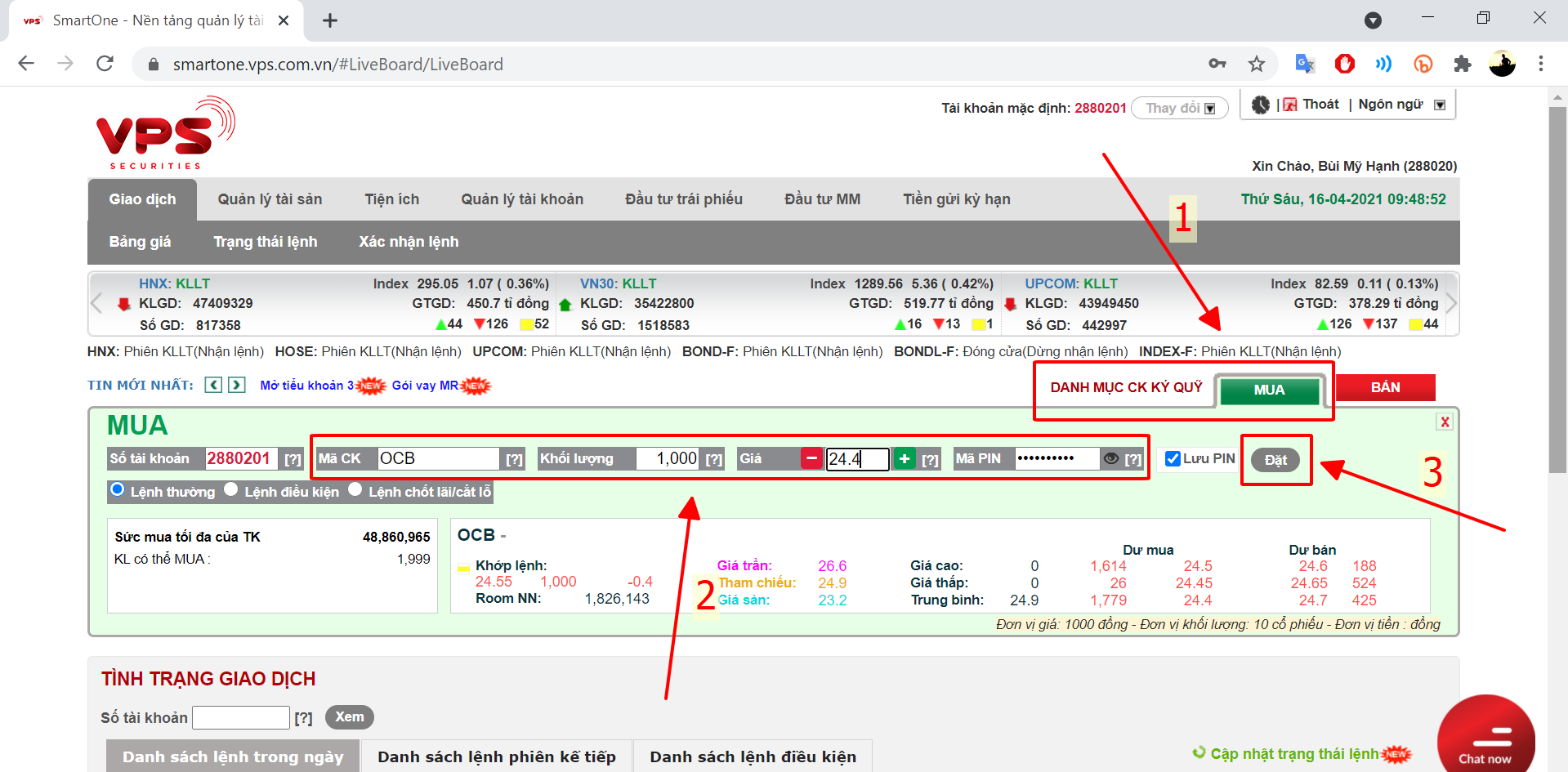Show next news item arrow
This screenshot has width=1568, height=772.
[237, 385]
